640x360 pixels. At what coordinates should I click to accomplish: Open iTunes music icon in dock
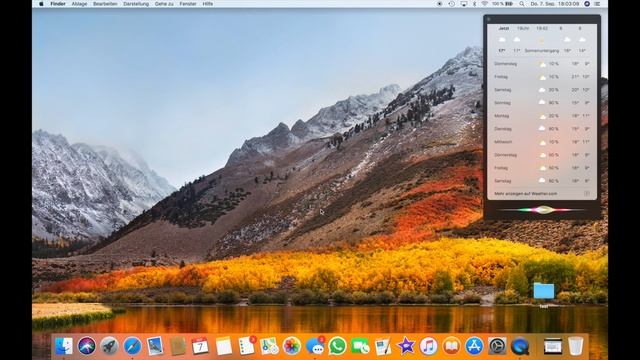(x=429, y=346)
